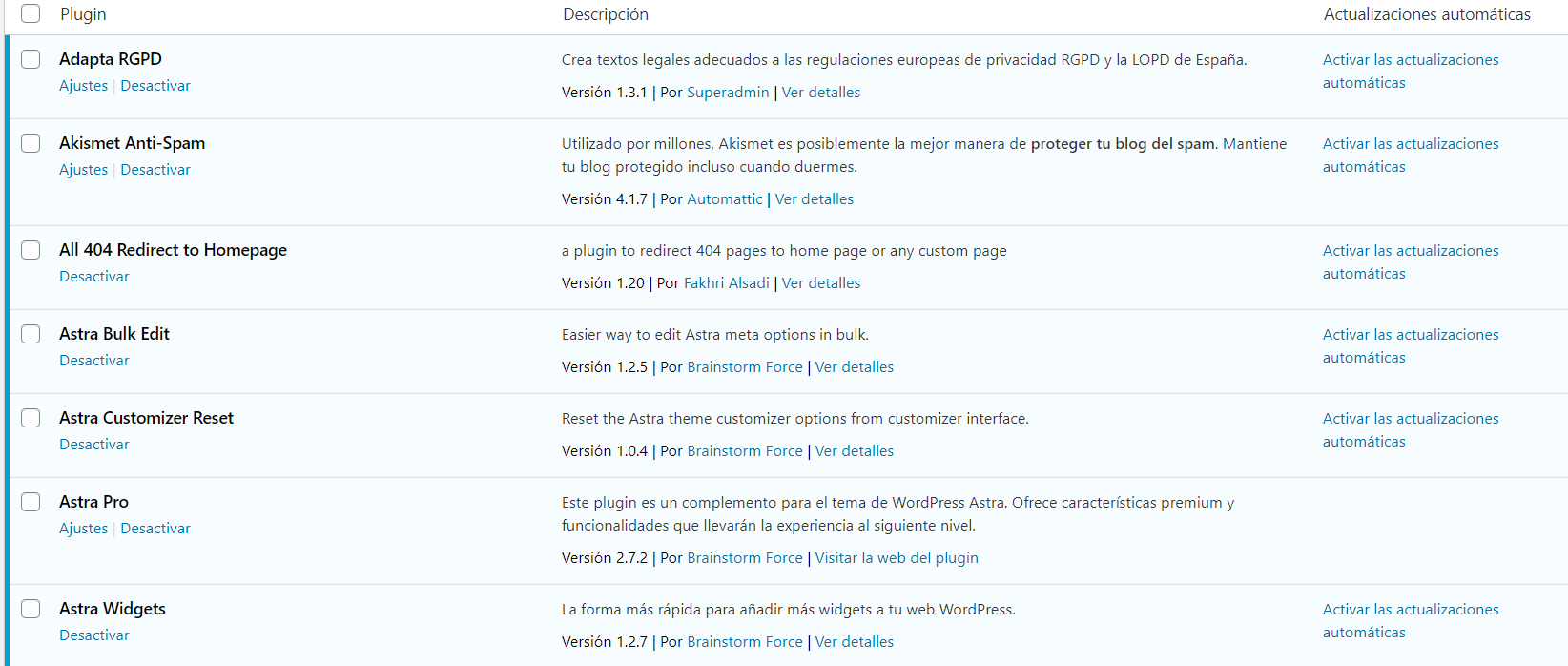Enable automatic updates for Akismet Anti-Spam

point(1411,156)
